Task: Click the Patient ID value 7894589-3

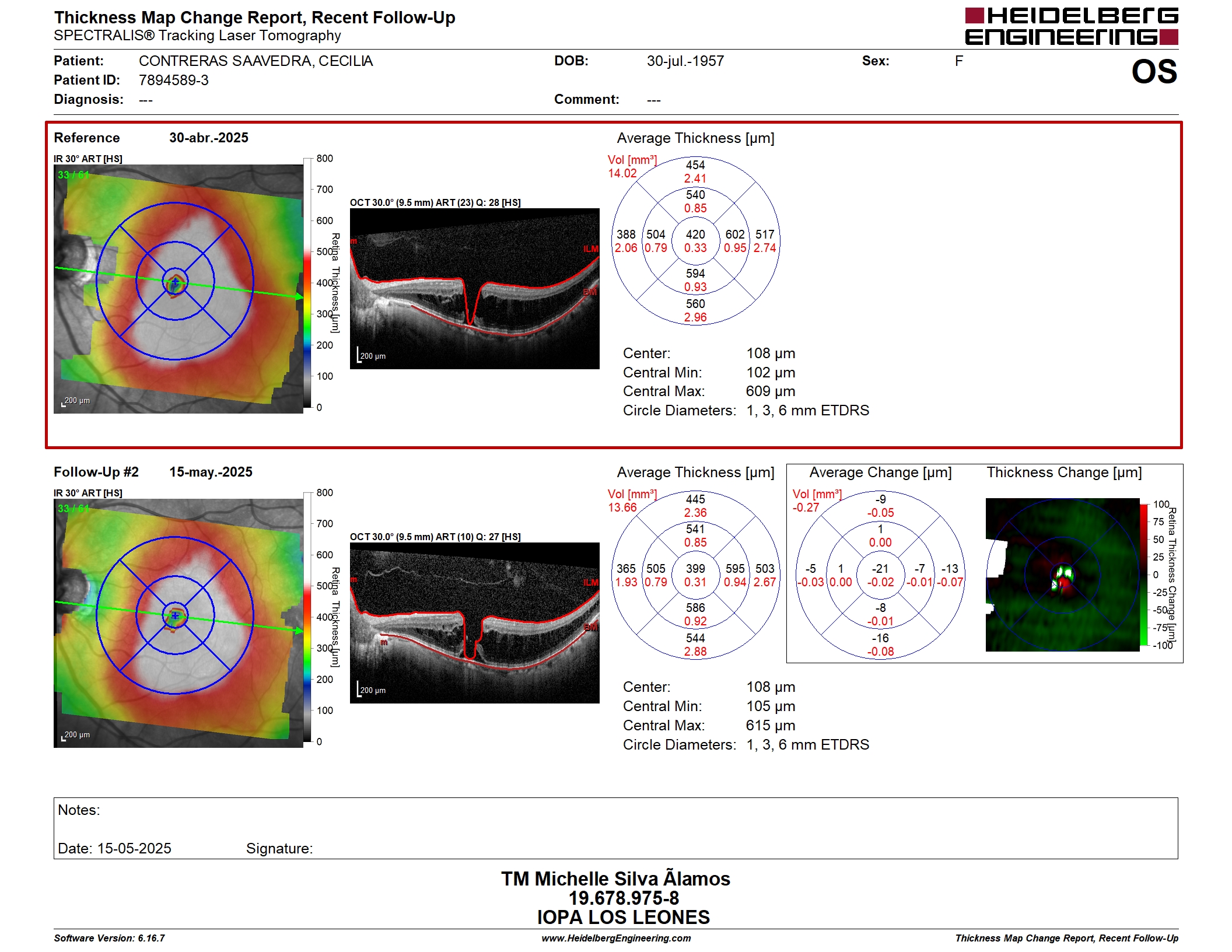Action: pyautogui.click(x=173, y=80)
